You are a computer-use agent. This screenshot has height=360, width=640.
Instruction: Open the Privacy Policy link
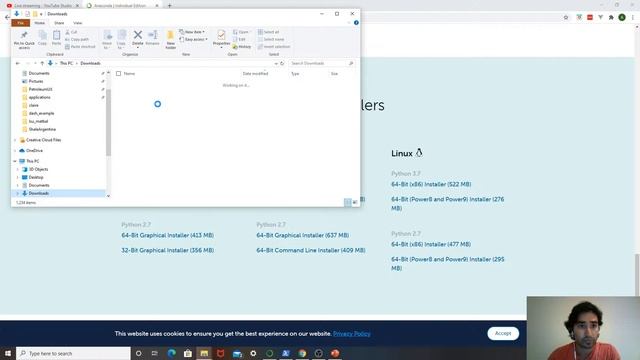point(352,333)
